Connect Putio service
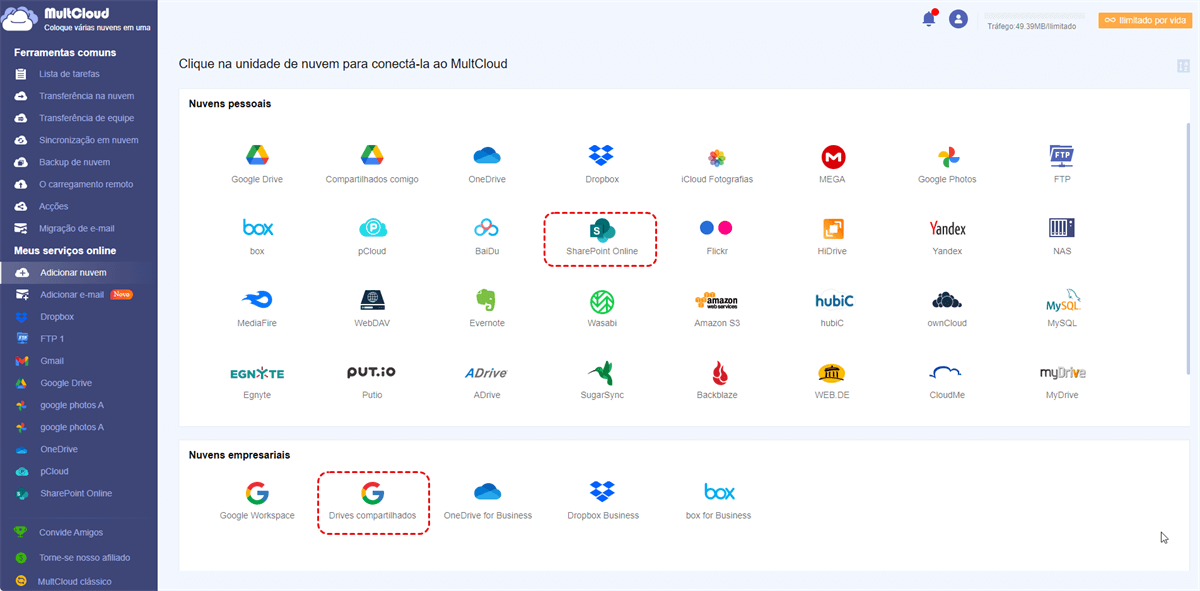1200x591 pixels. pos(372,380)
